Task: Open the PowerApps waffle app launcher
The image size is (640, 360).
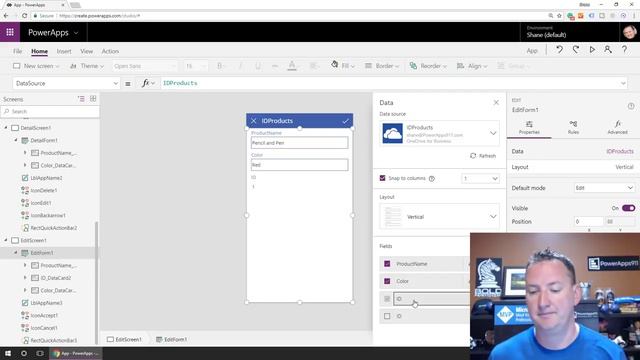Action: (10, 32)
